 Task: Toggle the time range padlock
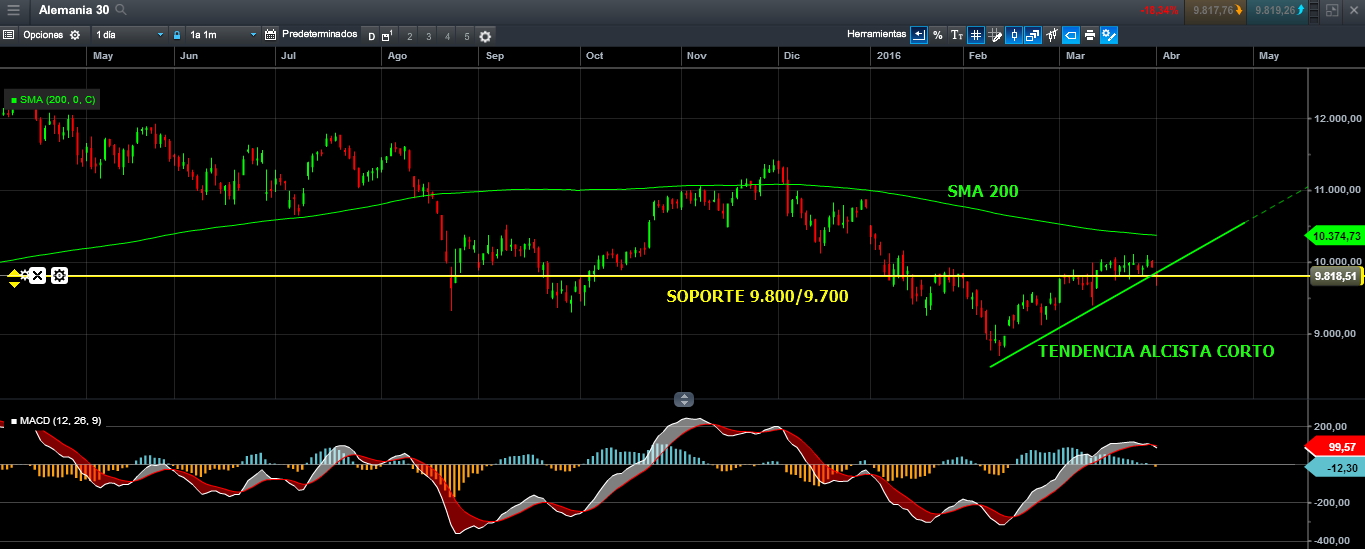(x=177, y=35)
